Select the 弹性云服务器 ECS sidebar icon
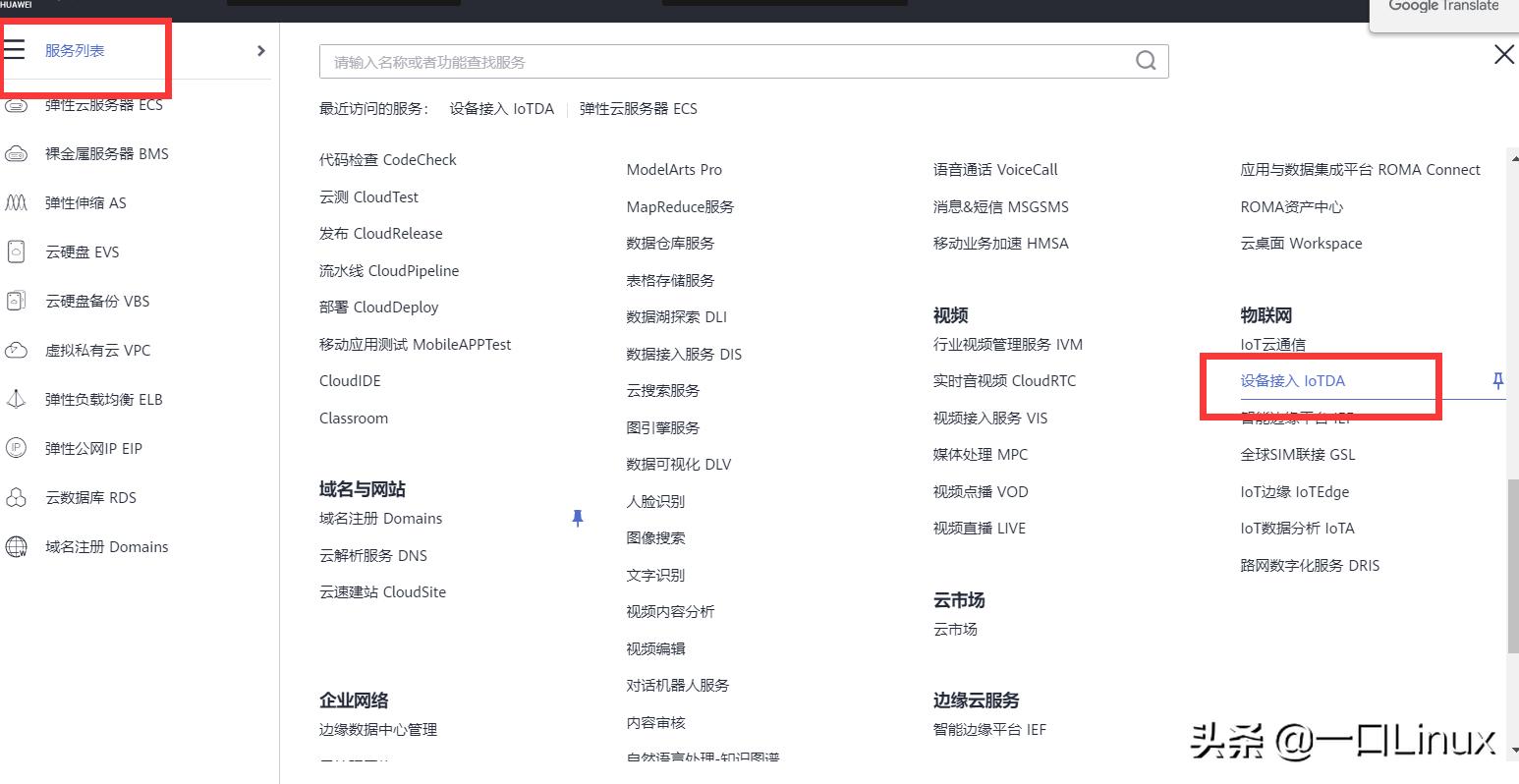 click(x=17, y=104)
